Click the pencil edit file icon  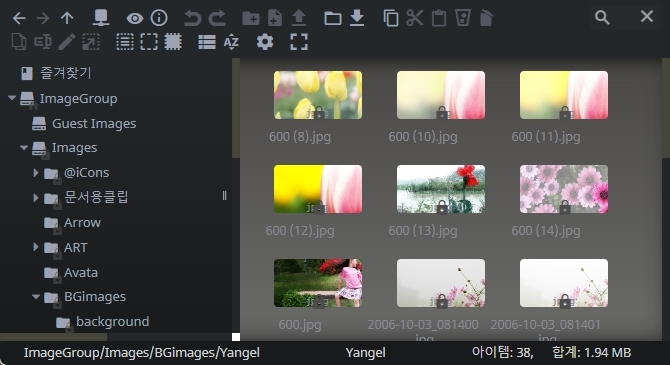point(67,42)
